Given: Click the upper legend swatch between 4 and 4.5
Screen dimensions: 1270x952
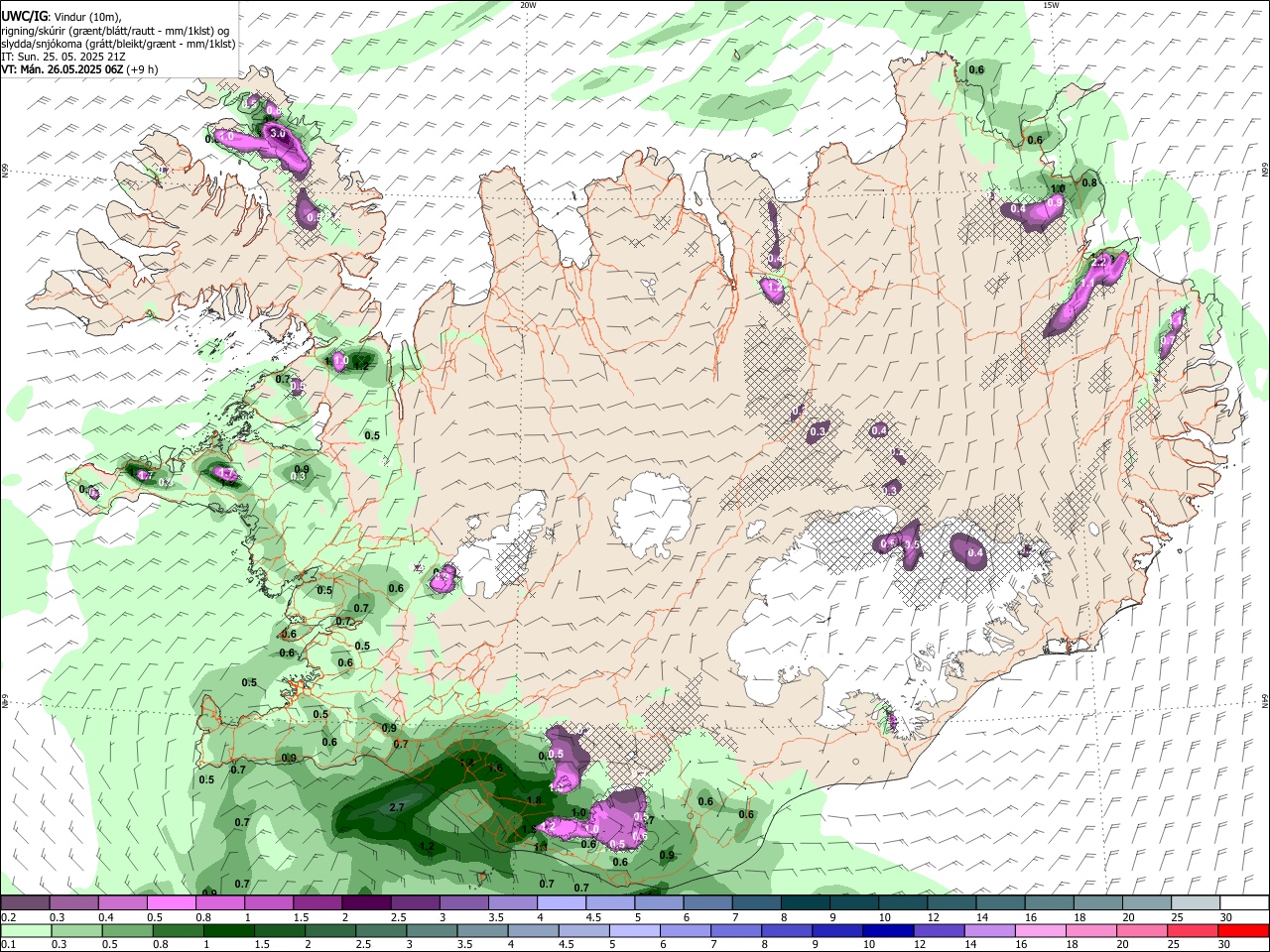Looking at the screenshot, I should (x=562, y=902).
